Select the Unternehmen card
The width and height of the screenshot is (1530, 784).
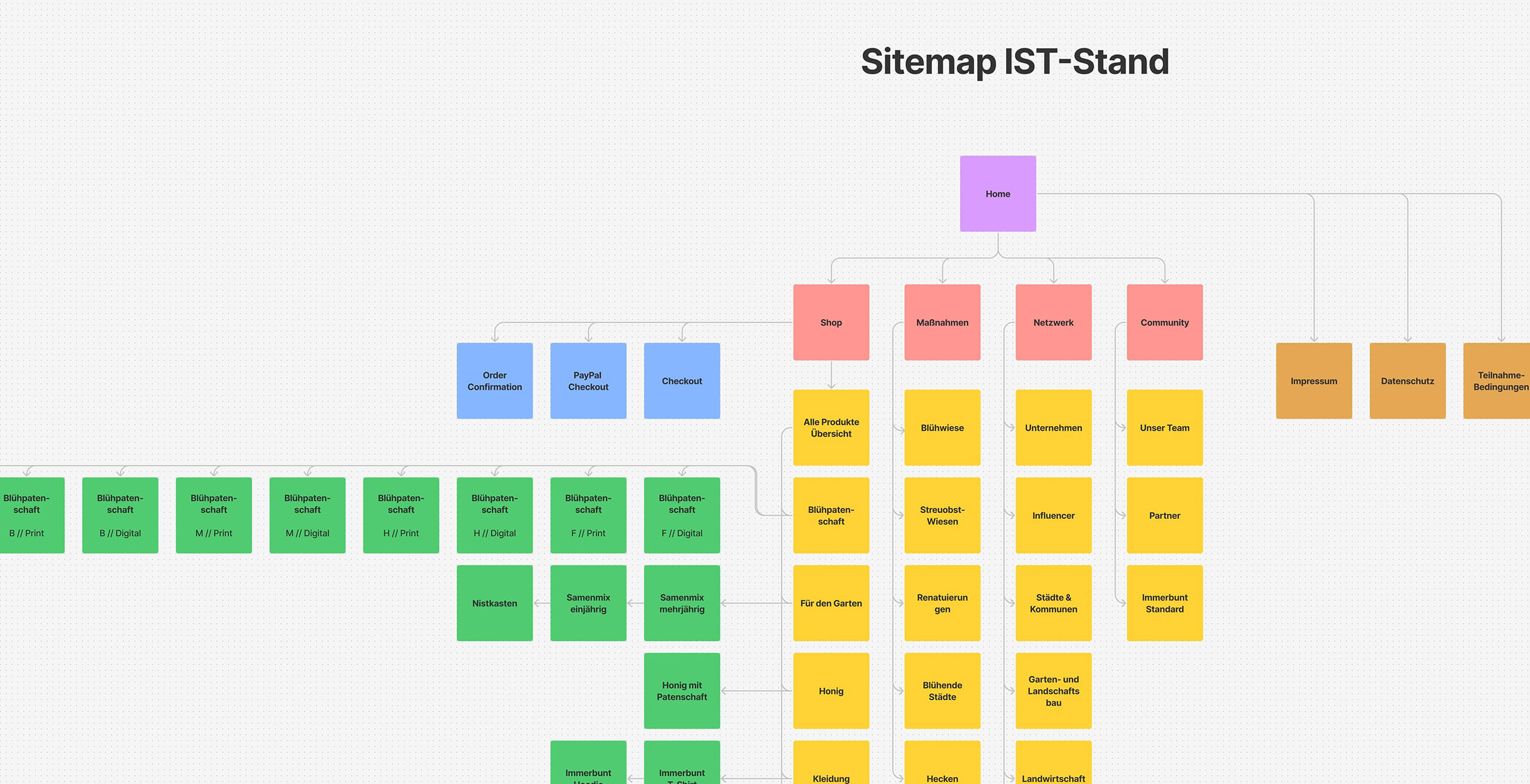point(1053,427)
